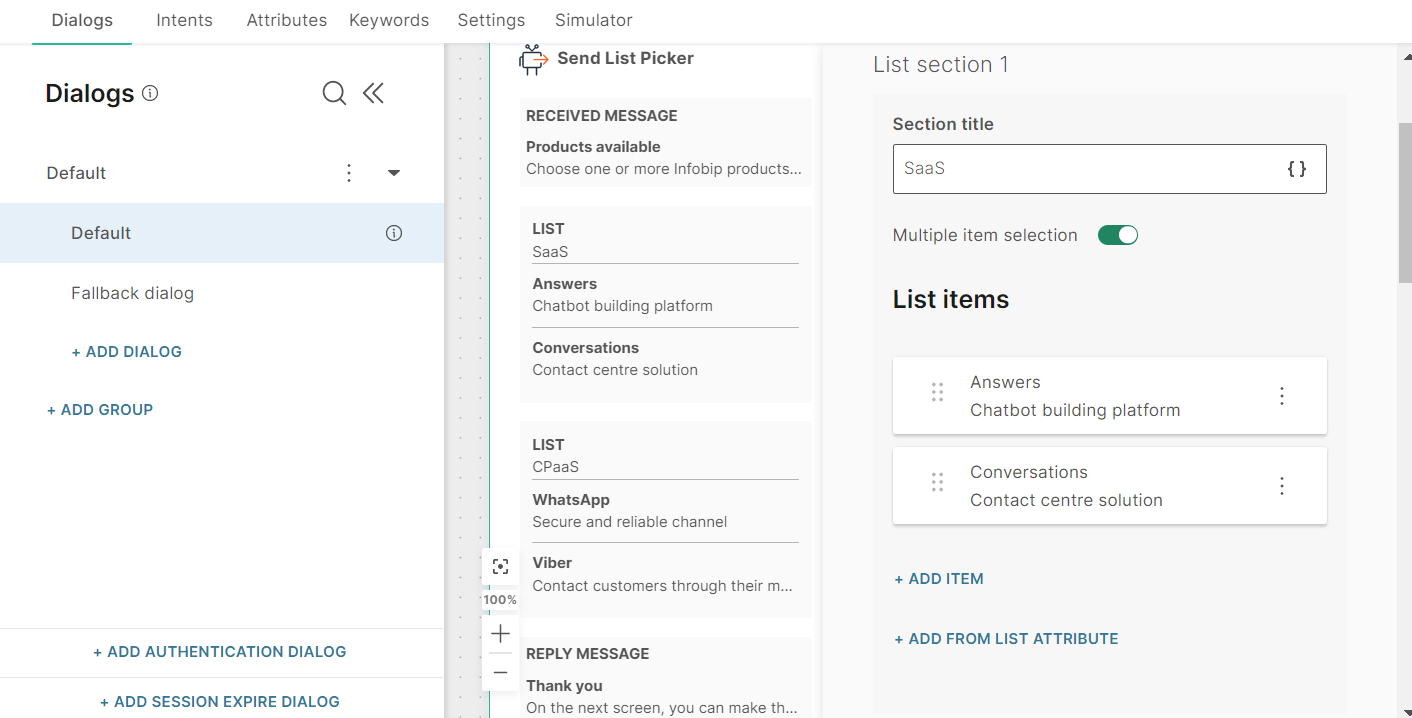This screenshot has width=1412, height=718.
Task: Click the search dialogs magnifier icon
Action: point(334,94)
